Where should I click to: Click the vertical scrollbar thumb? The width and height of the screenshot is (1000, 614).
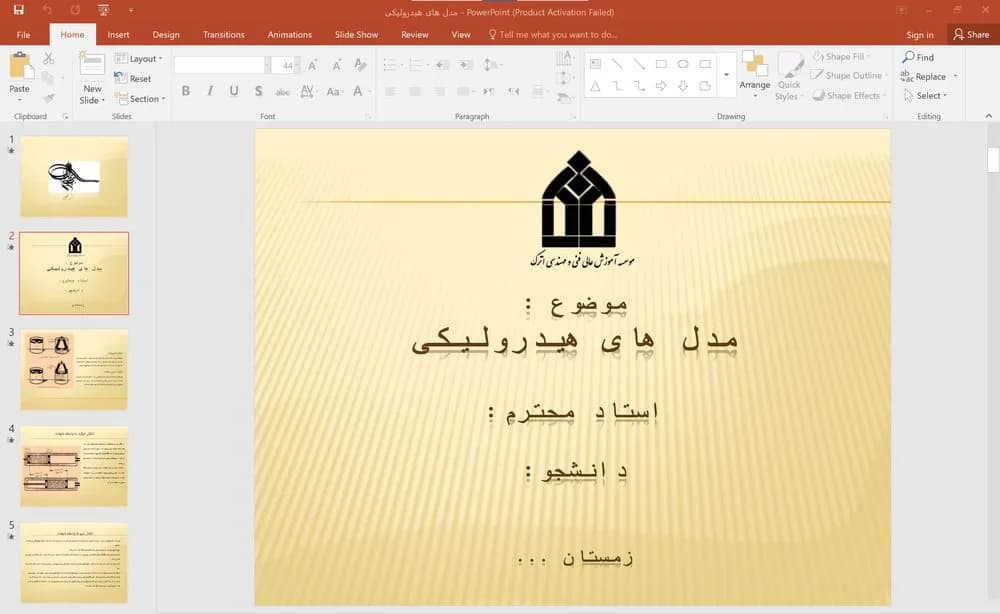pos(993,159)
